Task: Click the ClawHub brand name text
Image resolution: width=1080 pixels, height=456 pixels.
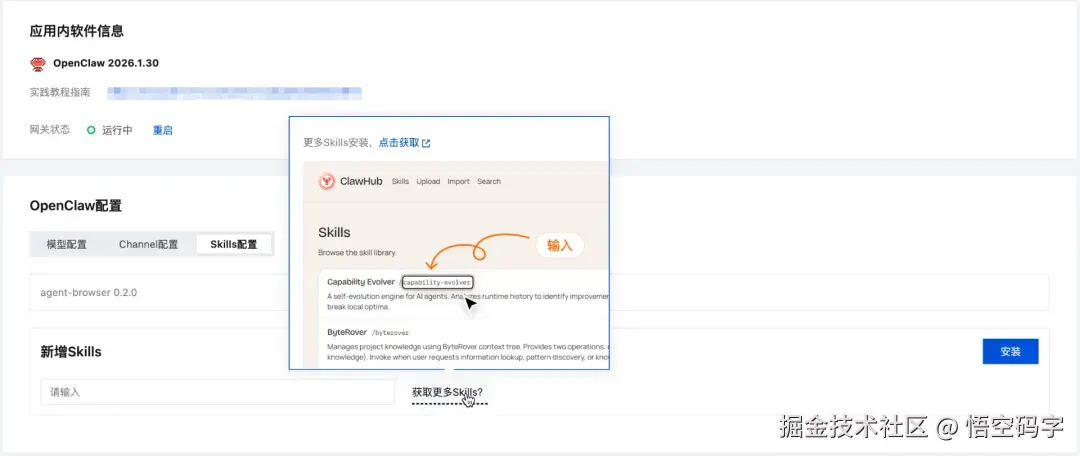Action: pos(361,182)
